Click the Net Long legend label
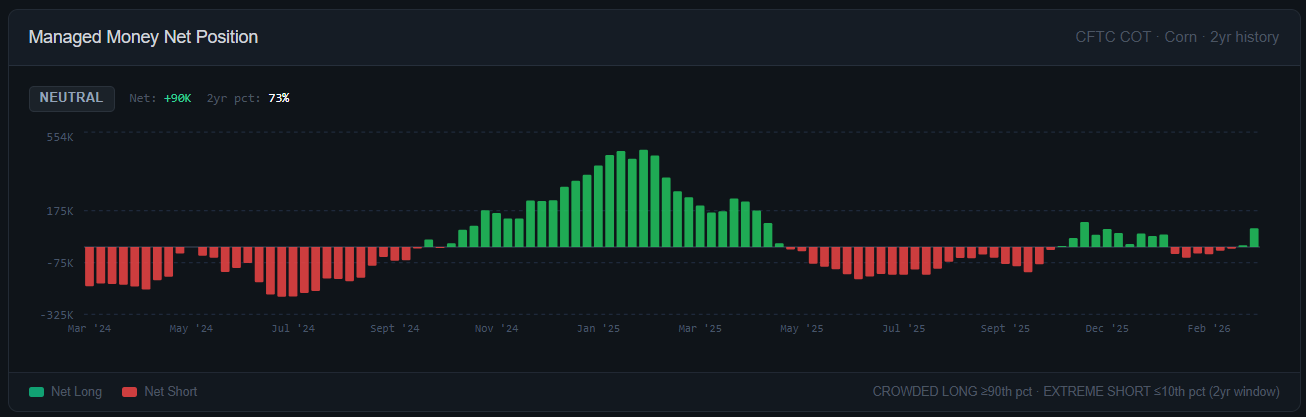 click(76, 392)
